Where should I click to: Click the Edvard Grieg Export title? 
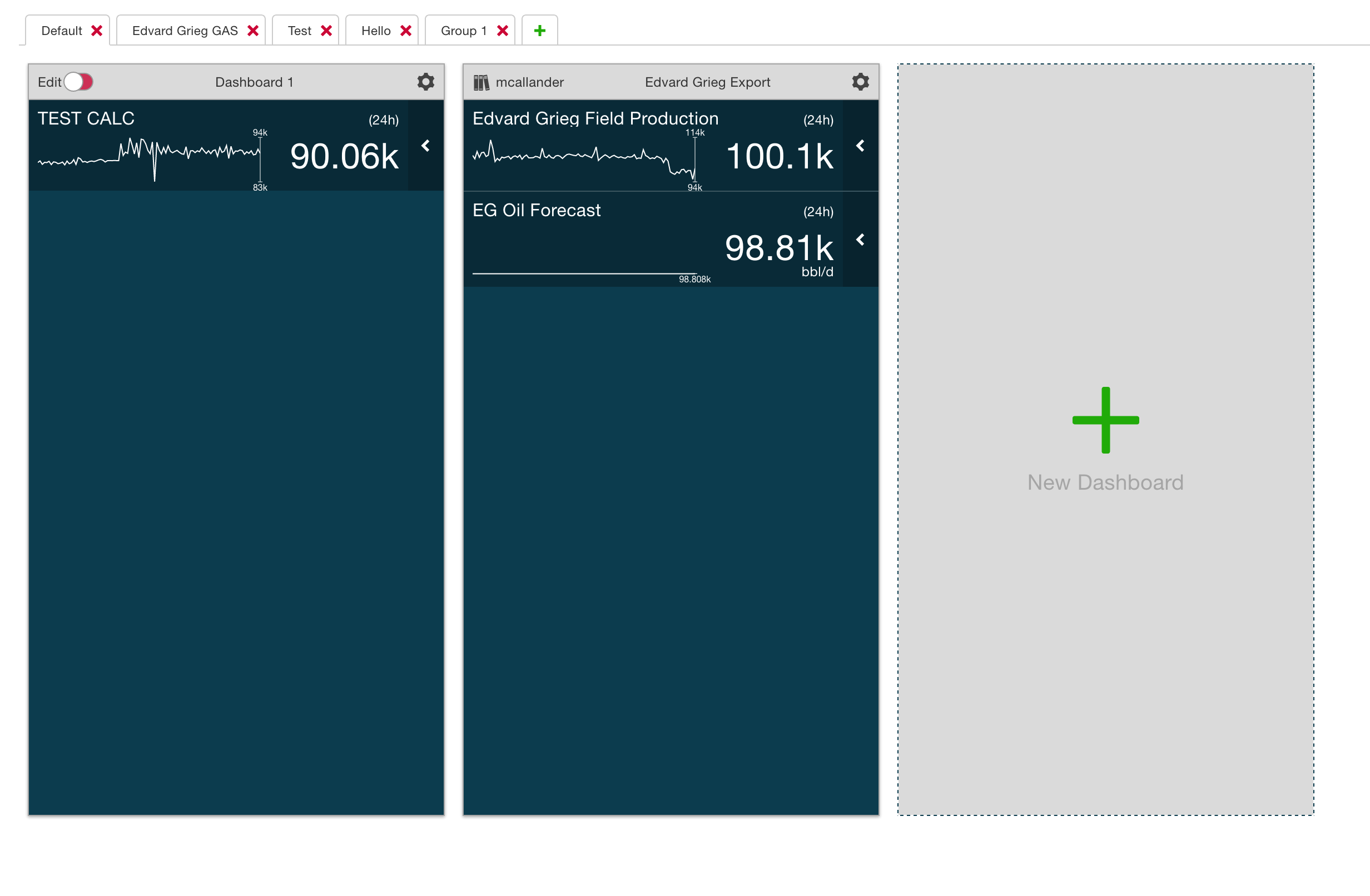pos(707,82)
